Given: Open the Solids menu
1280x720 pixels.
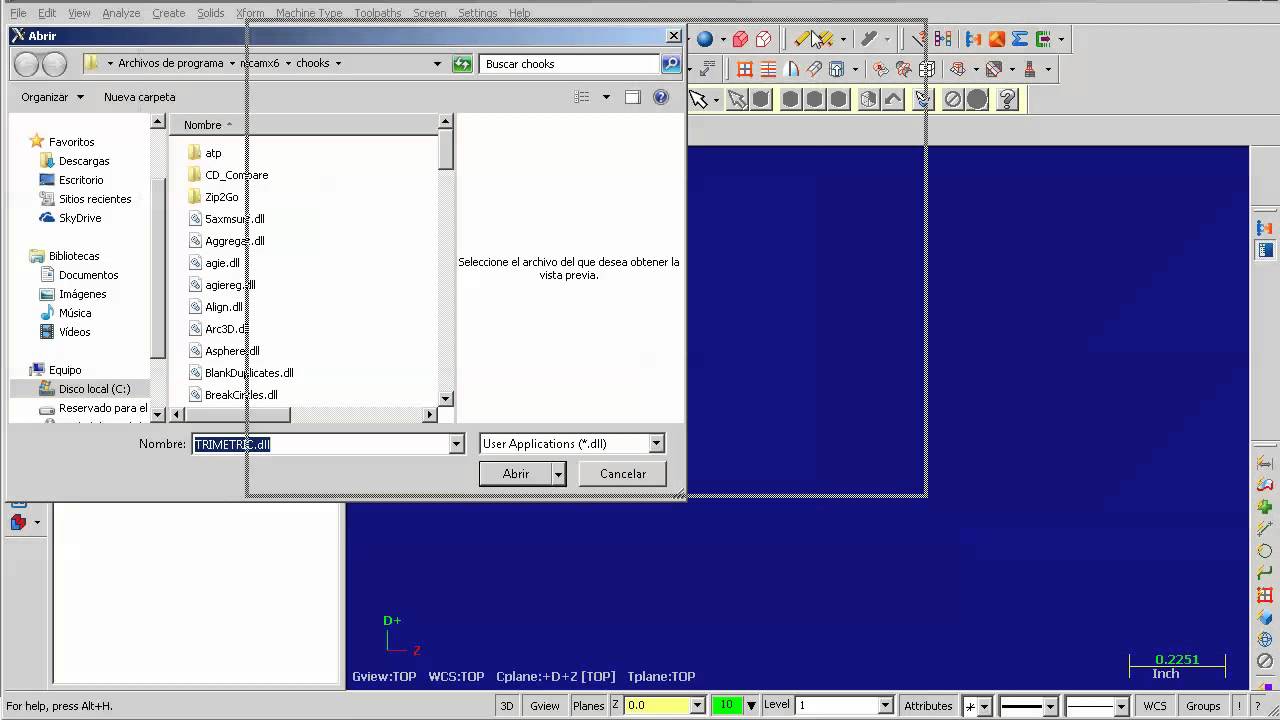Looking at the screenshot, I should (x=210, y=13).
